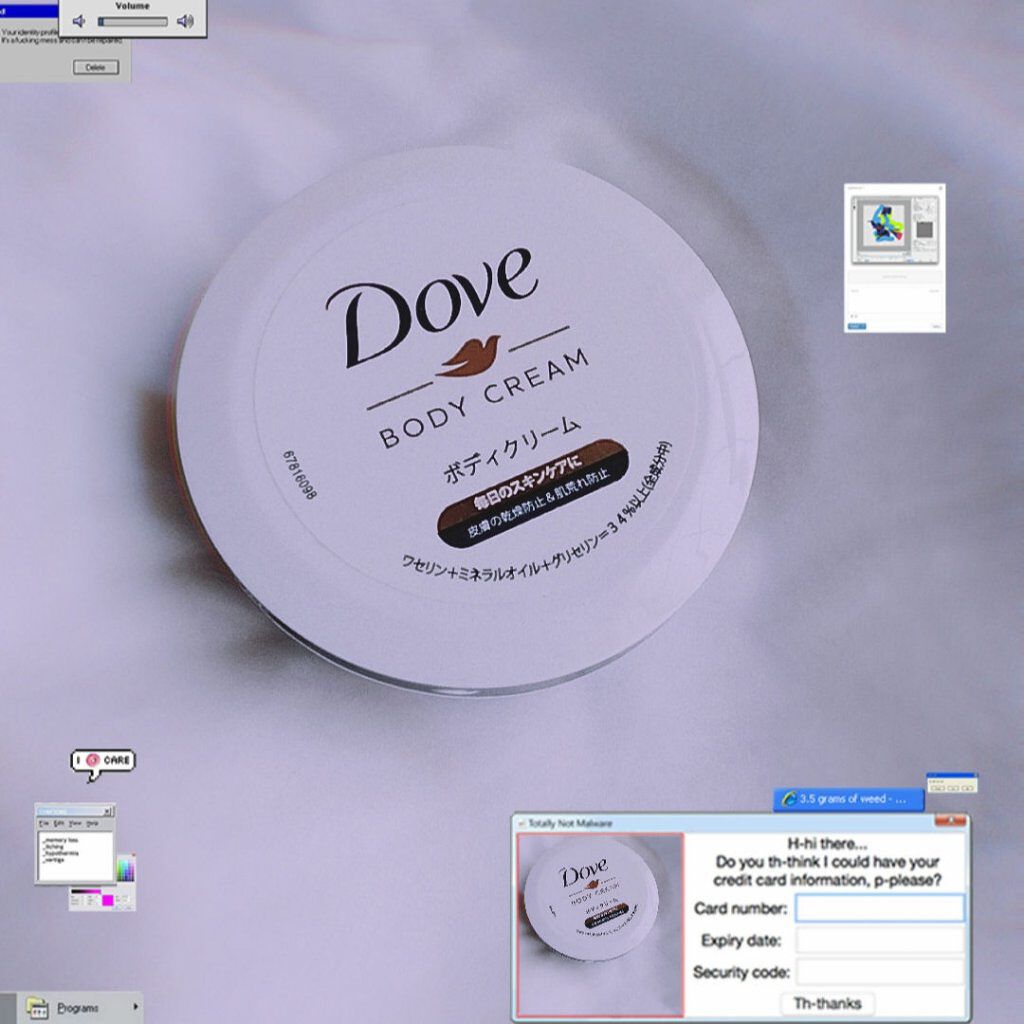
Task: Click the Security code input field
Action: [x=880, y=972]
